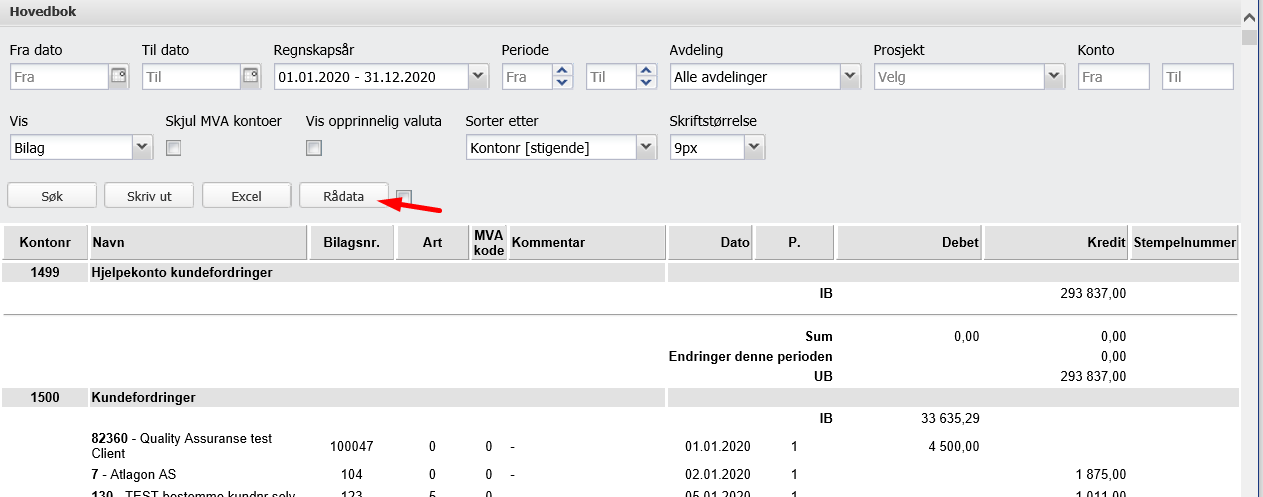
Task: Open the Avdeling dropdown list
Action: point(850,77)
